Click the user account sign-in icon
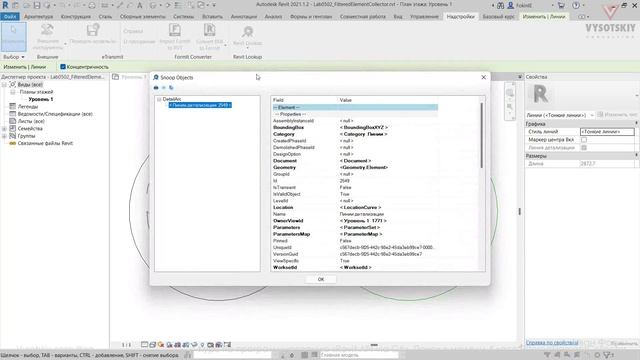This screenshot has width=640, height=360. pos(511,5)
